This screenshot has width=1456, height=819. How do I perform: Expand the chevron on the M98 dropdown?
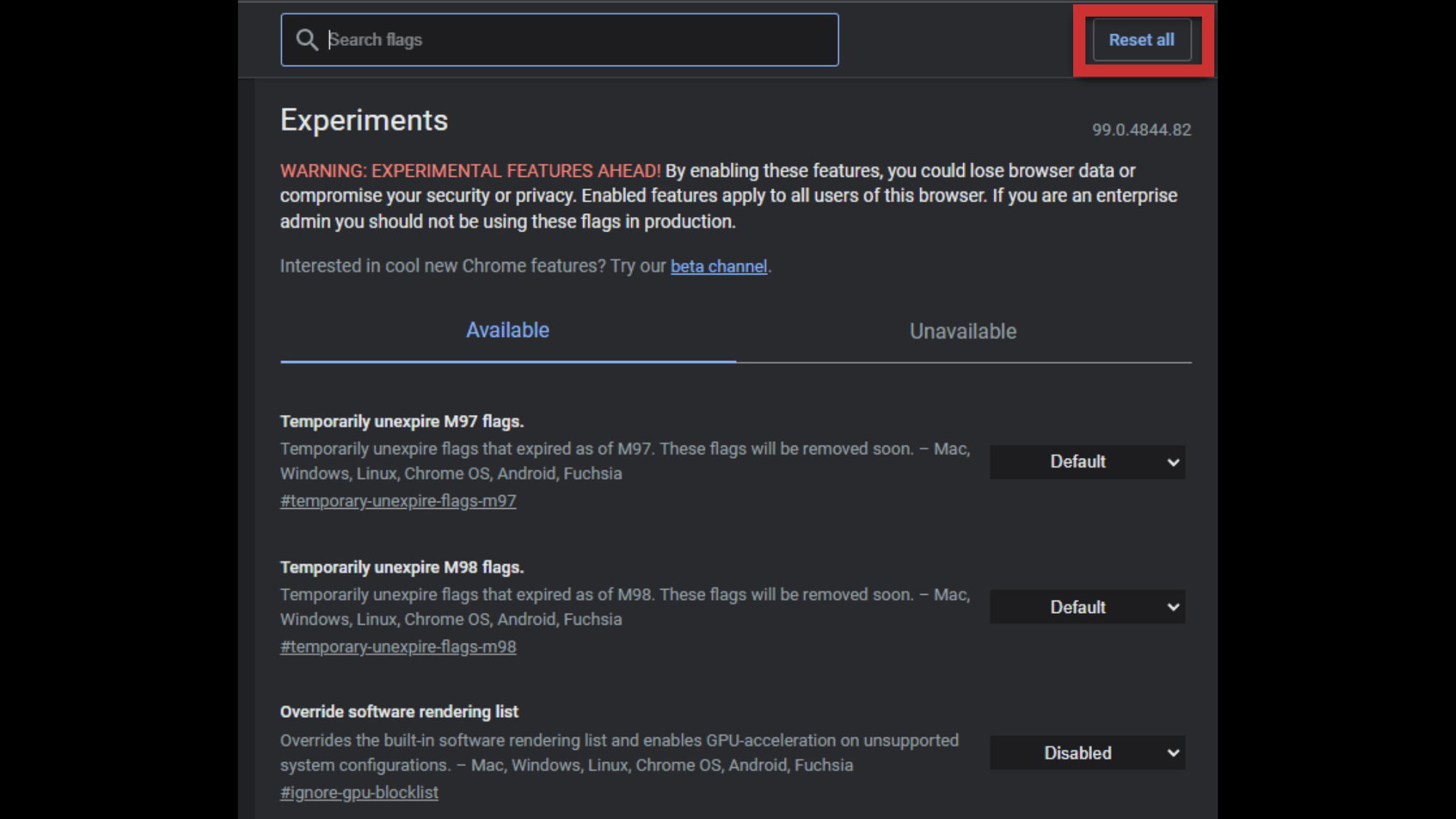click(x=1173, y=606)
